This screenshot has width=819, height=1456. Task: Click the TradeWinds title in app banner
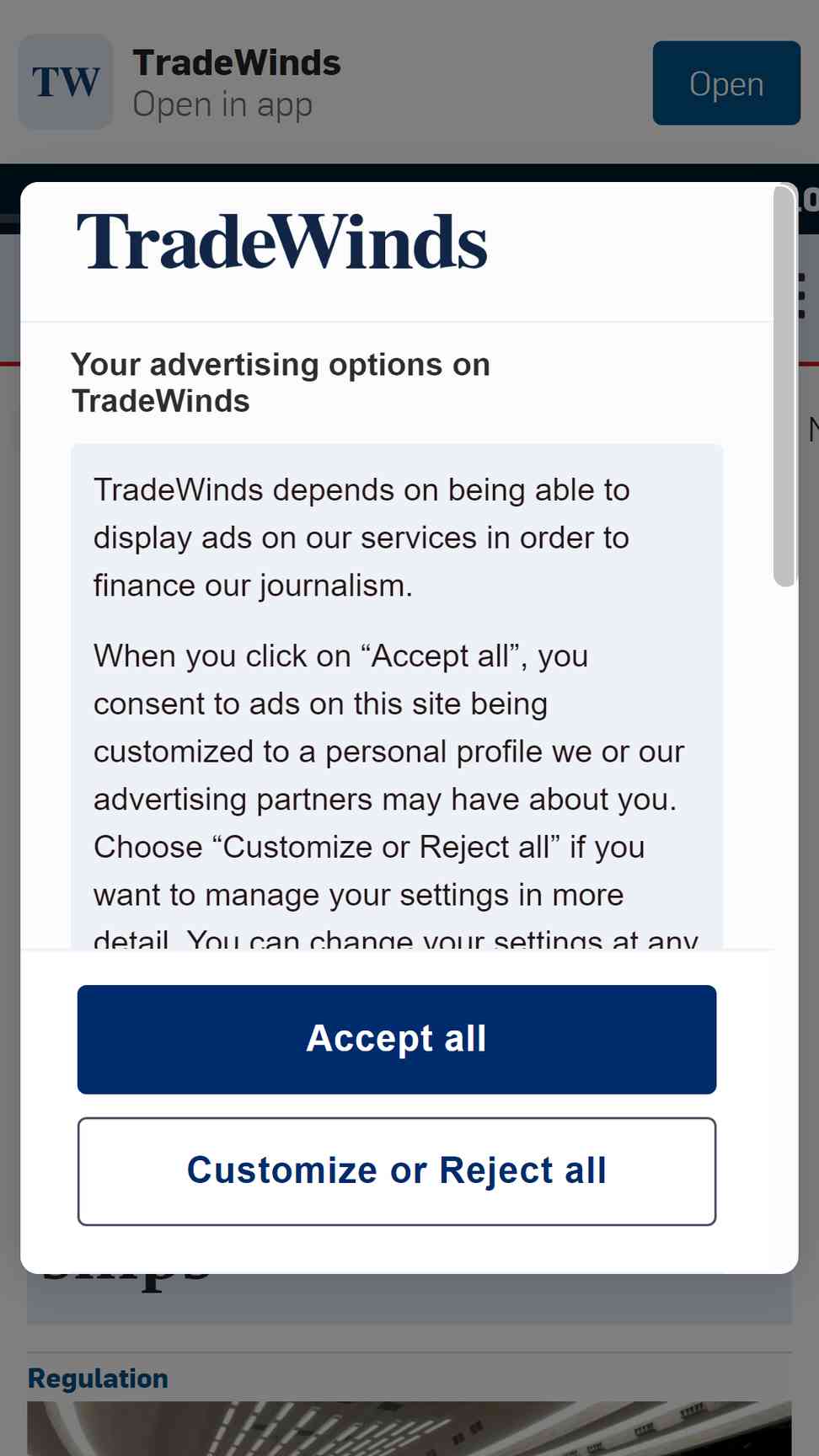coord(237,63)
